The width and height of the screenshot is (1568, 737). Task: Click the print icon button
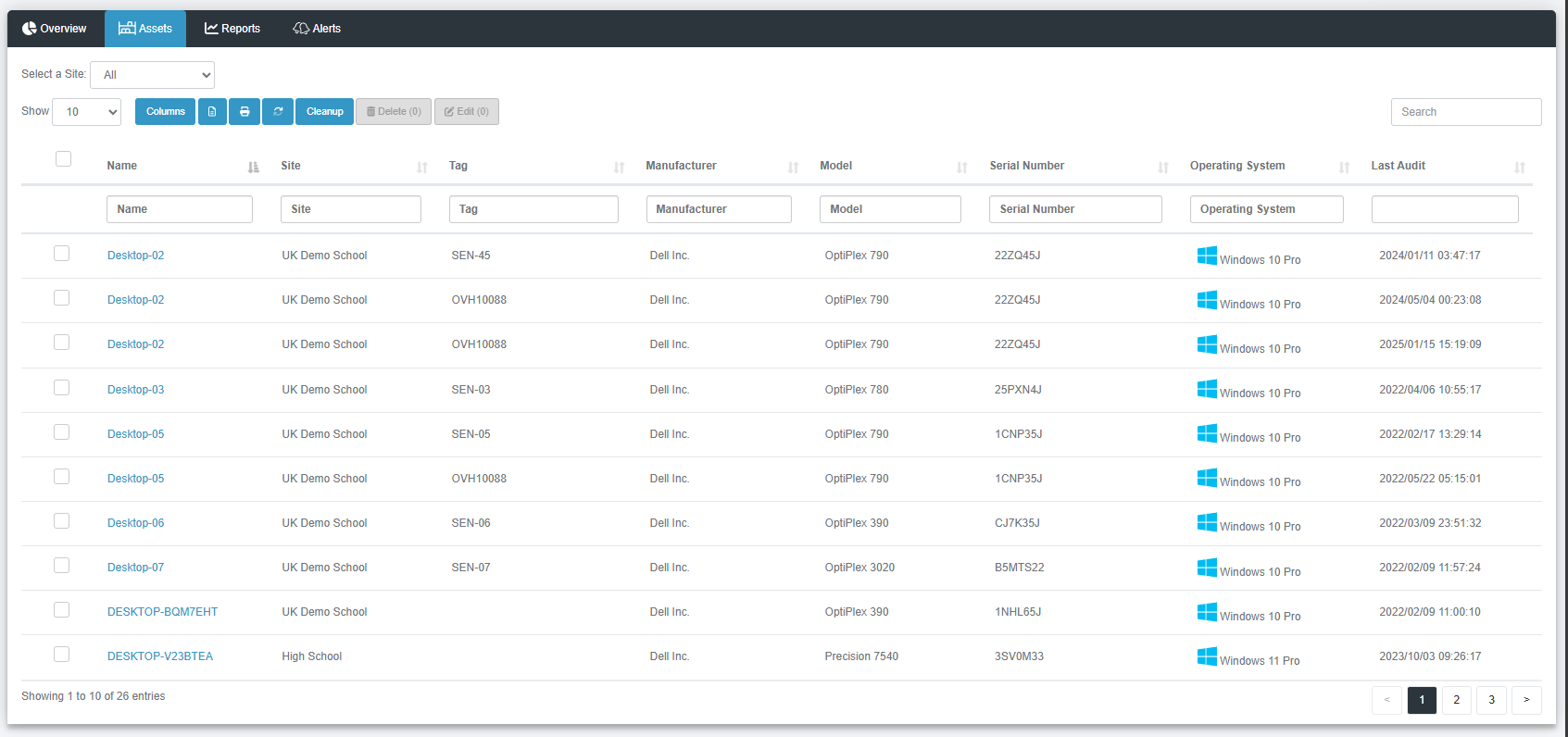pos(245,112)
